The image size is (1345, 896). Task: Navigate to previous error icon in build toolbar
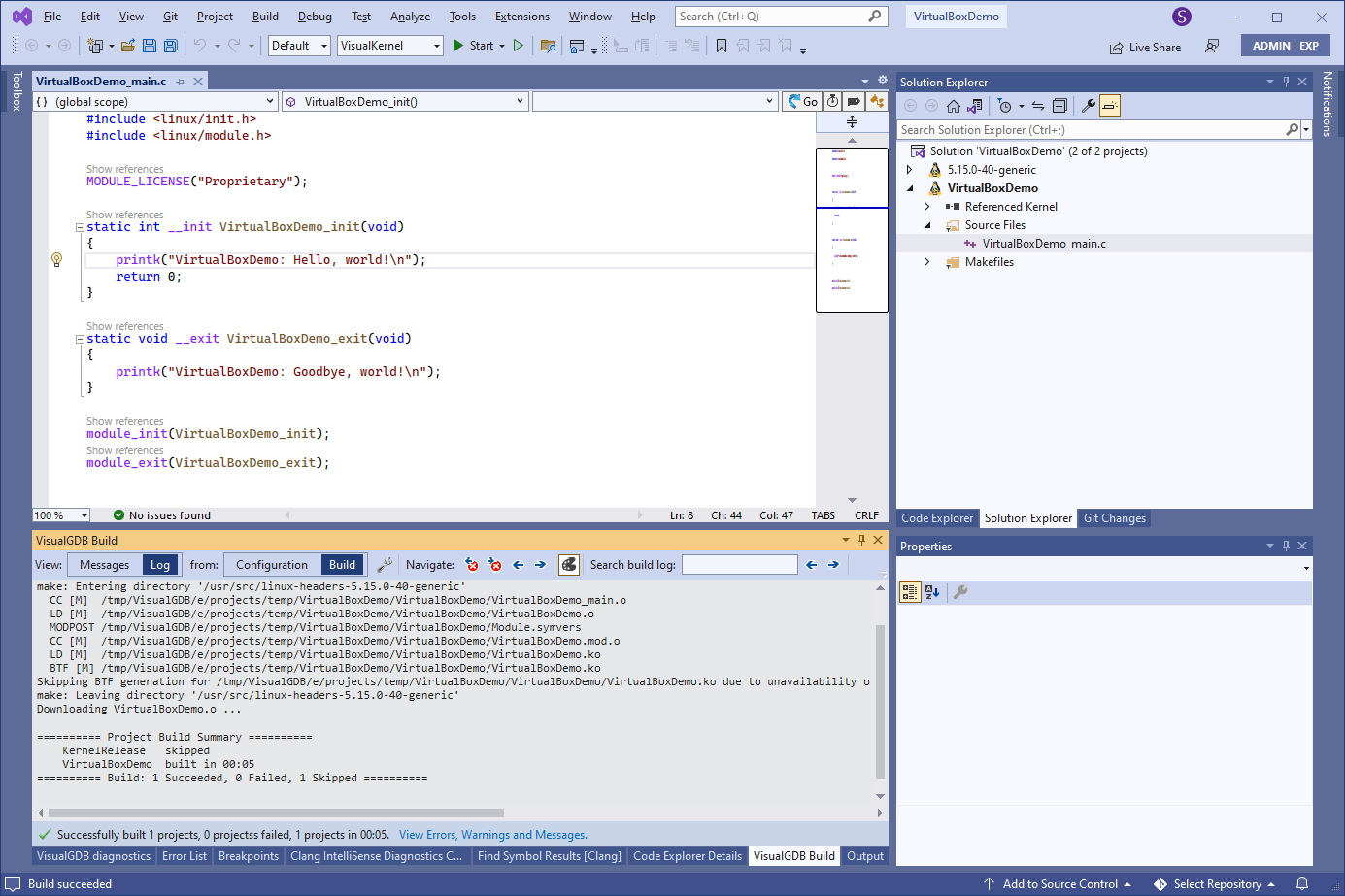click(x=472, y=564)
